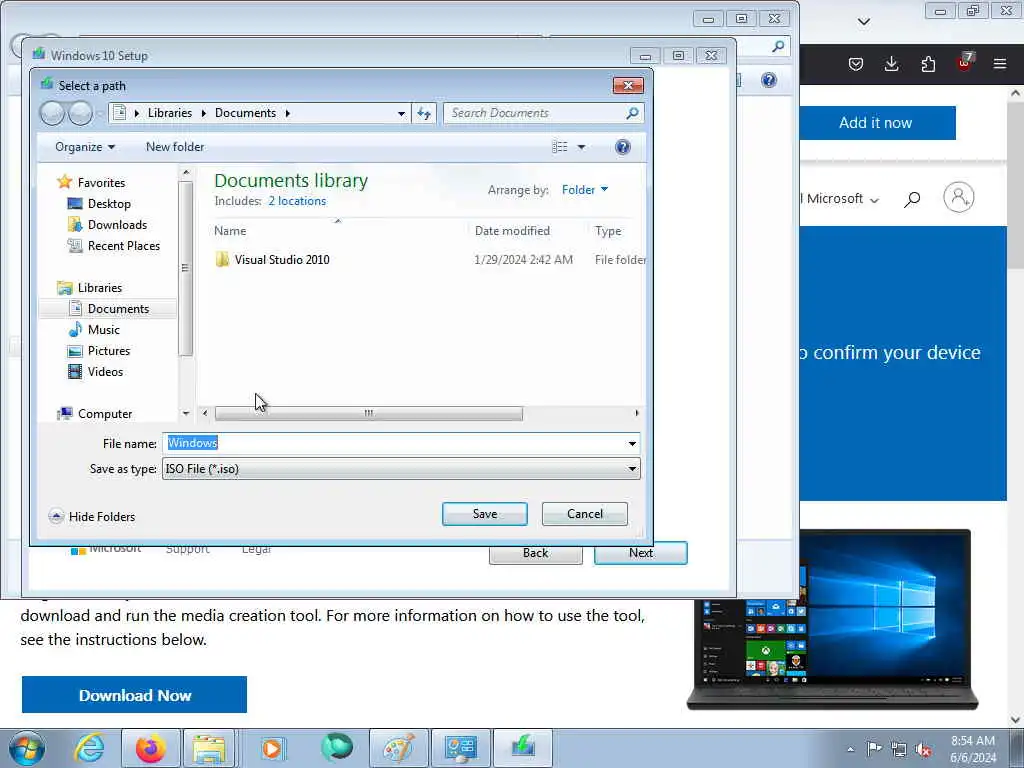
Task: Click the Microsoft site search magnifier icon
Action: coord(912,199)
